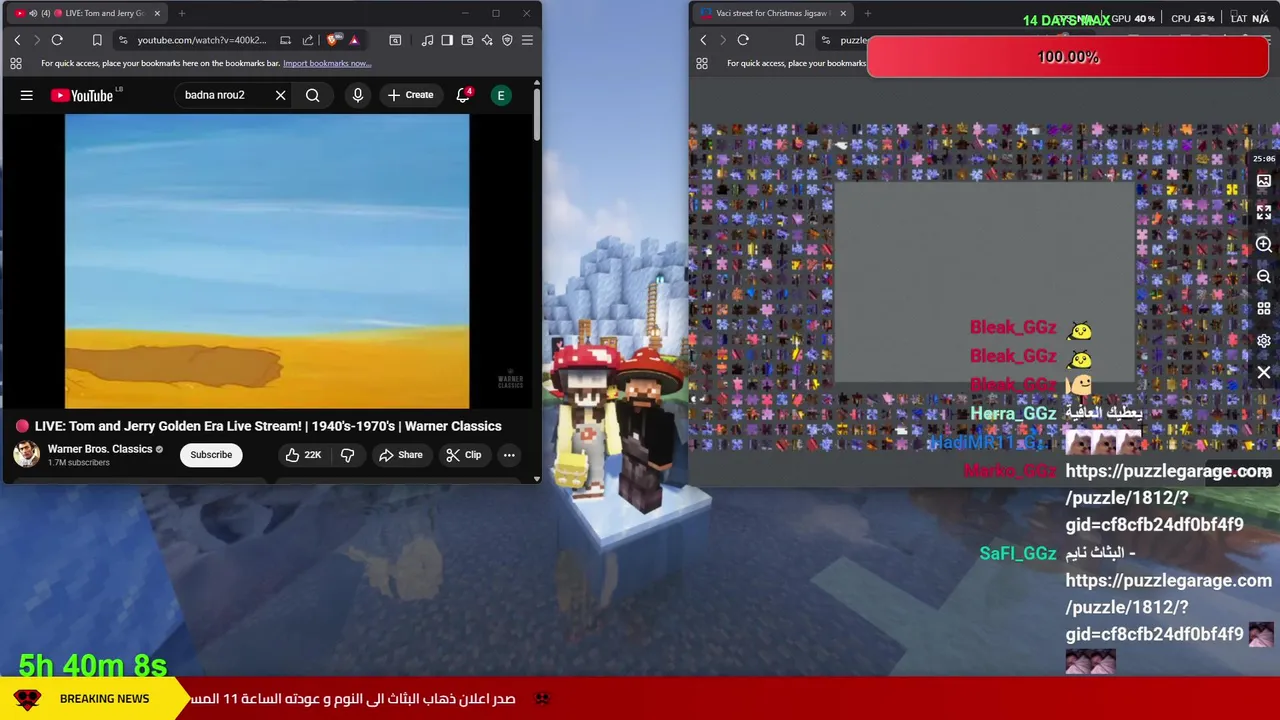Select the Tom and Jerry live tab

click(85, 13)
